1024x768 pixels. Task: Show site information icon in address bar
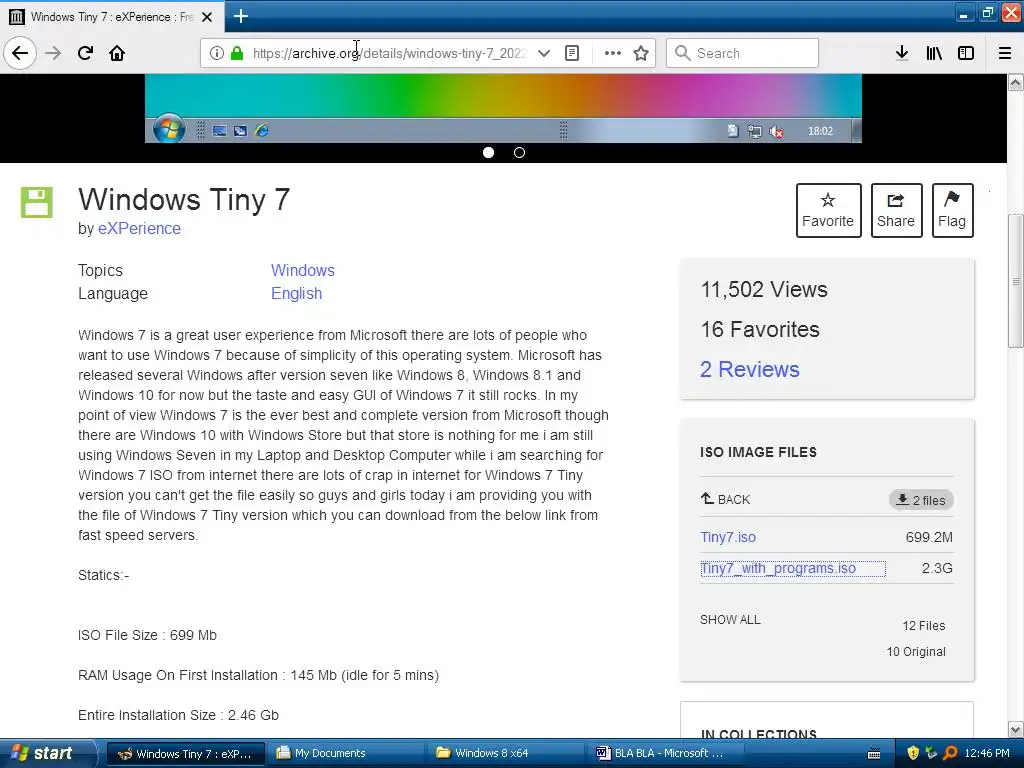point(216,53)
